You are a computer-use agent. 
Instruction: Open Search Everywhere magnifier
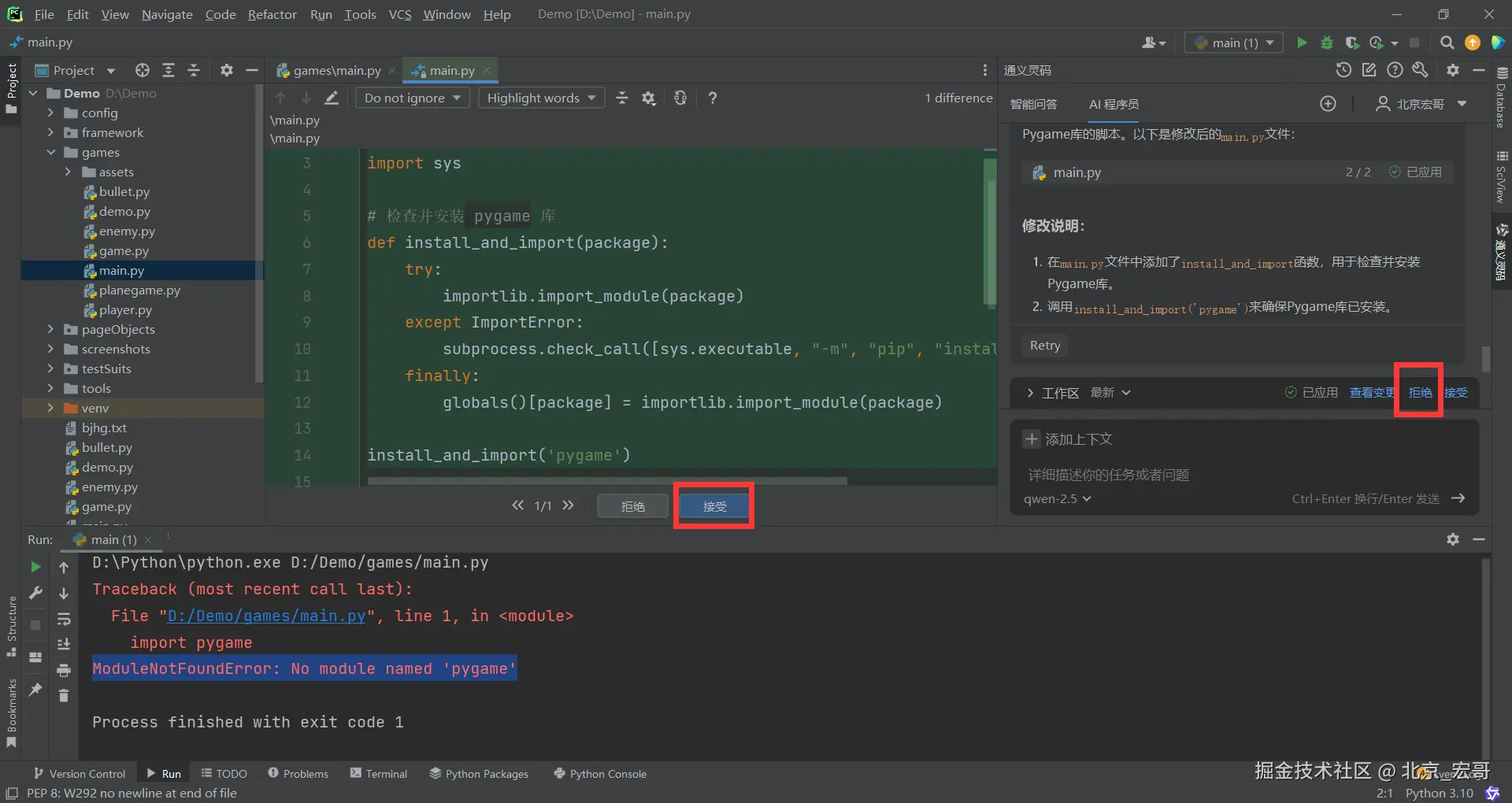[1447, 43]
